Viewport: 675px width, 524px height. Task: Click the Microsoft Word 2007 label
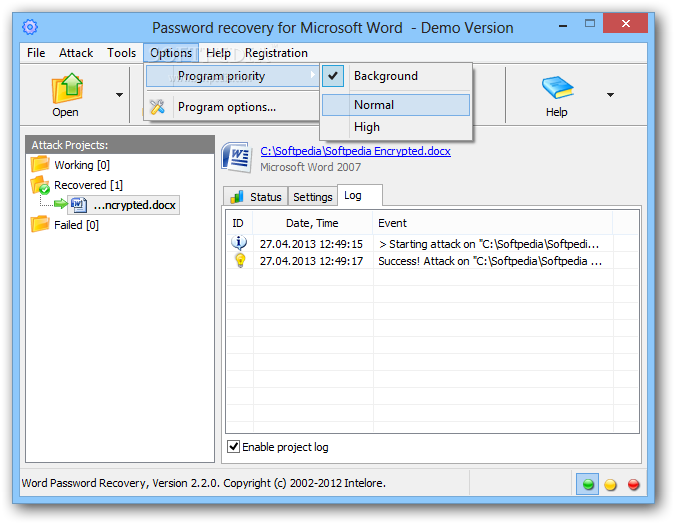[310, 167]
